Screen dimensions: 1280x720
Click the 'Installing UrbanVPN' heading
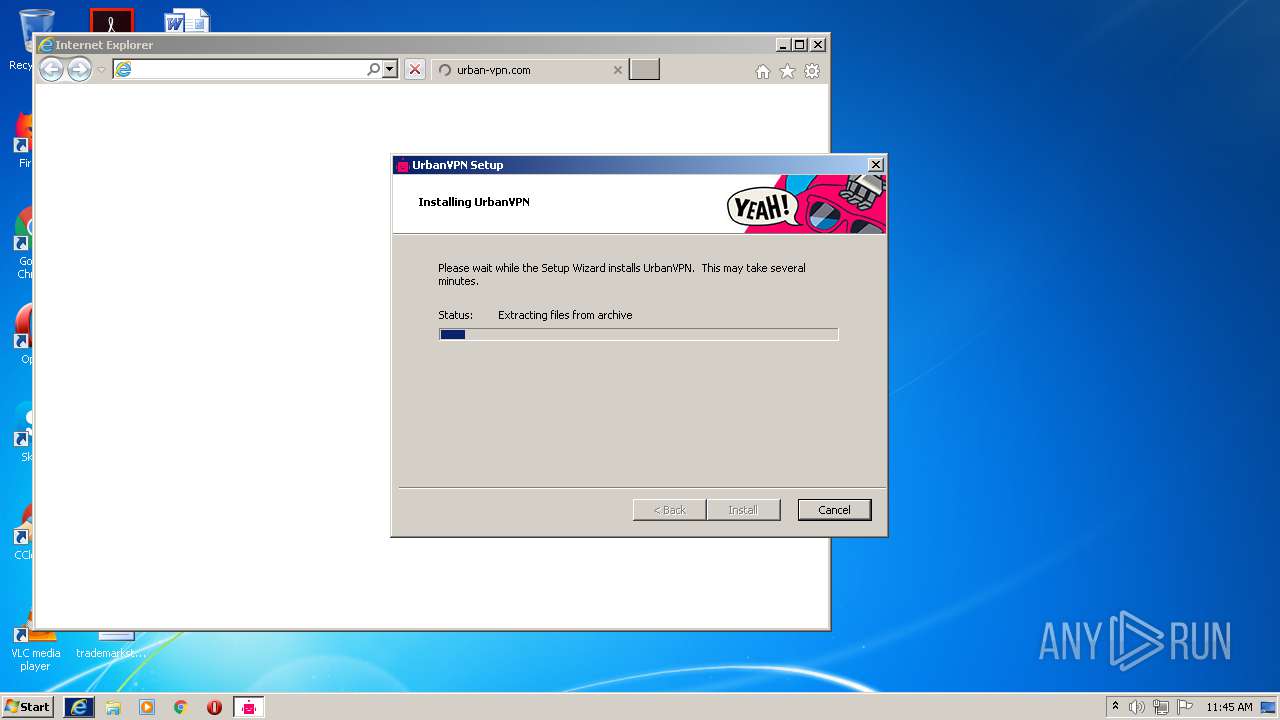(474, 202)
